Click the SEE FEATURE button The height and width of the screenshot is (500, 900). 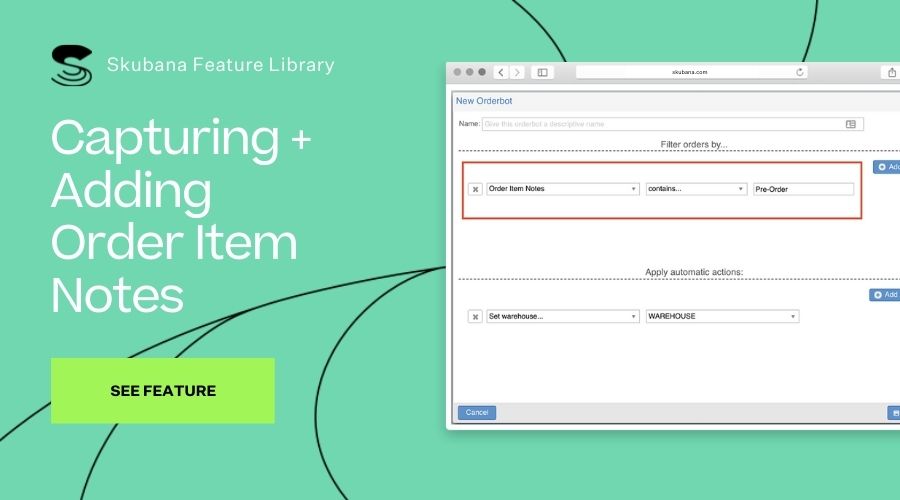[162, 391]
